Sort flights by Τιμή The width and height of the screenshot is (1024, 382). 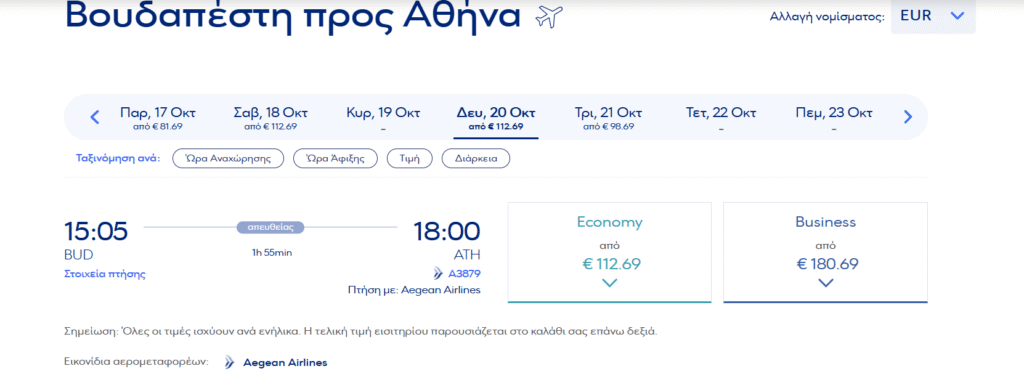410,159
